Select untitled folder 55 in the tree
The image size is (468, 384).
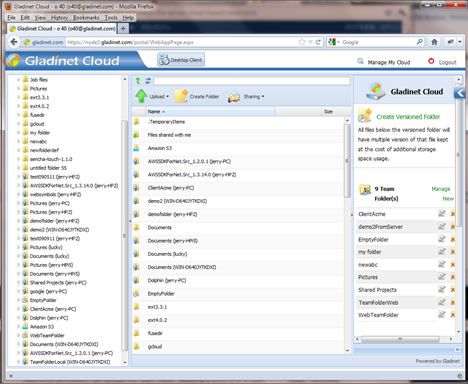[48, 168]
